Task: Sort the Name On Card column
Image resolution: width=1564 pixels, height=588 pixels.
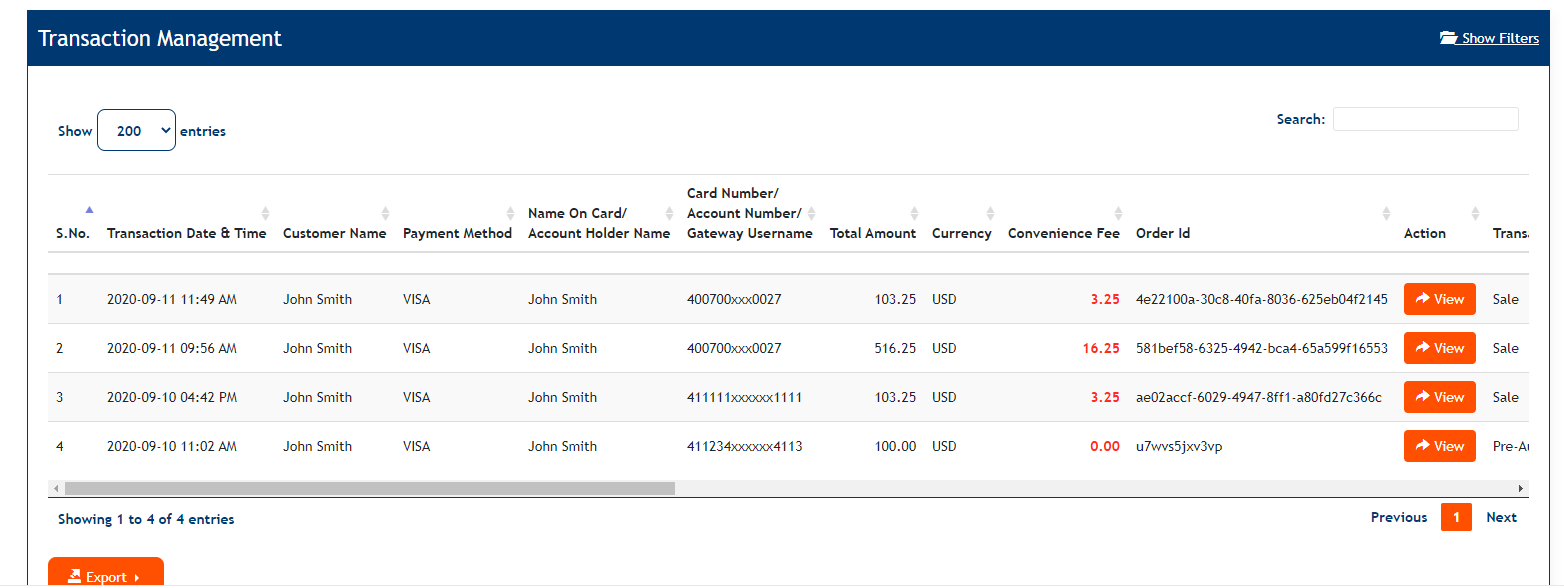Action: (669, 213)
